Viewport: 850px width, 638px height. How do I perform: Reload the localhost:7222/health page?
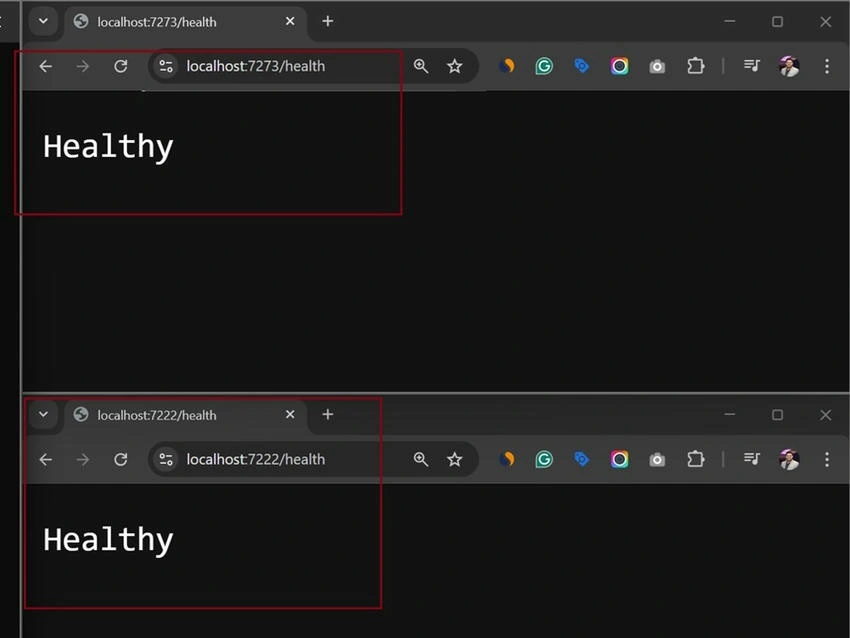tap(120, 460)
